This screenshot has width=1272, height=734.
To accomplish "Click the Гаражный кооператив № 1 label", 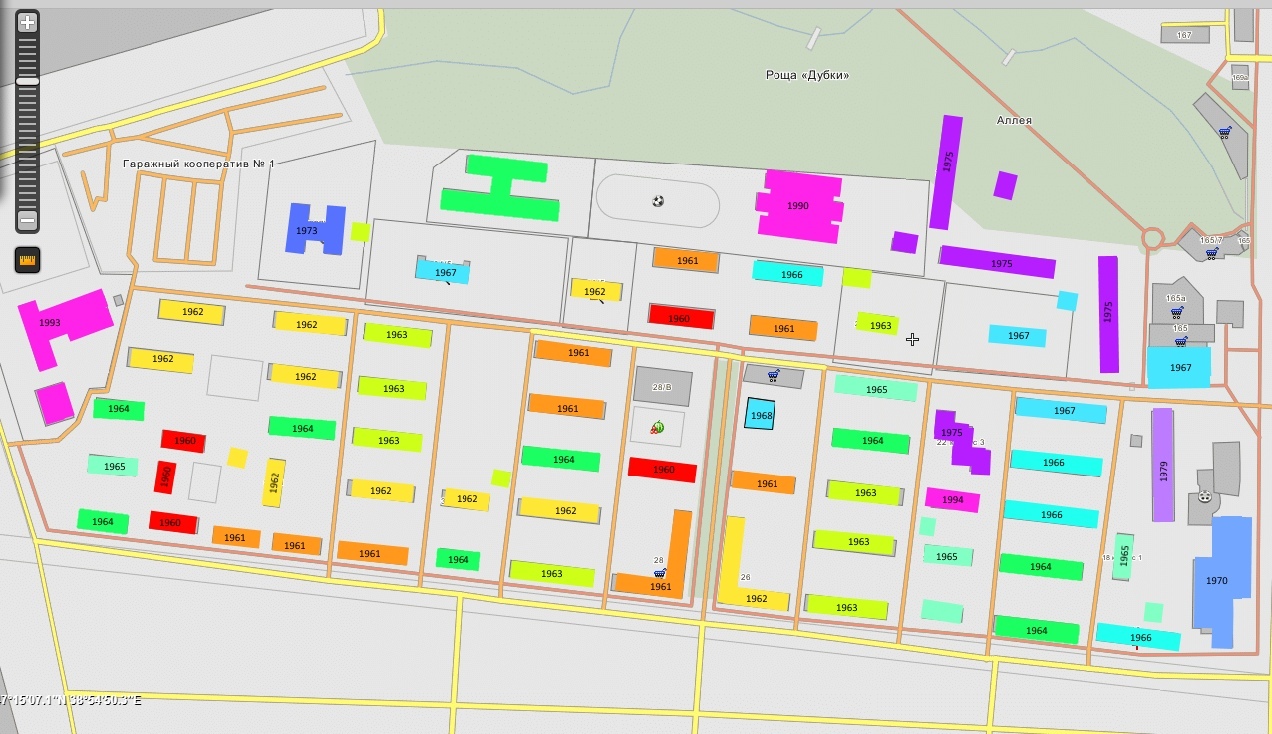I will (x=198, y=163).
